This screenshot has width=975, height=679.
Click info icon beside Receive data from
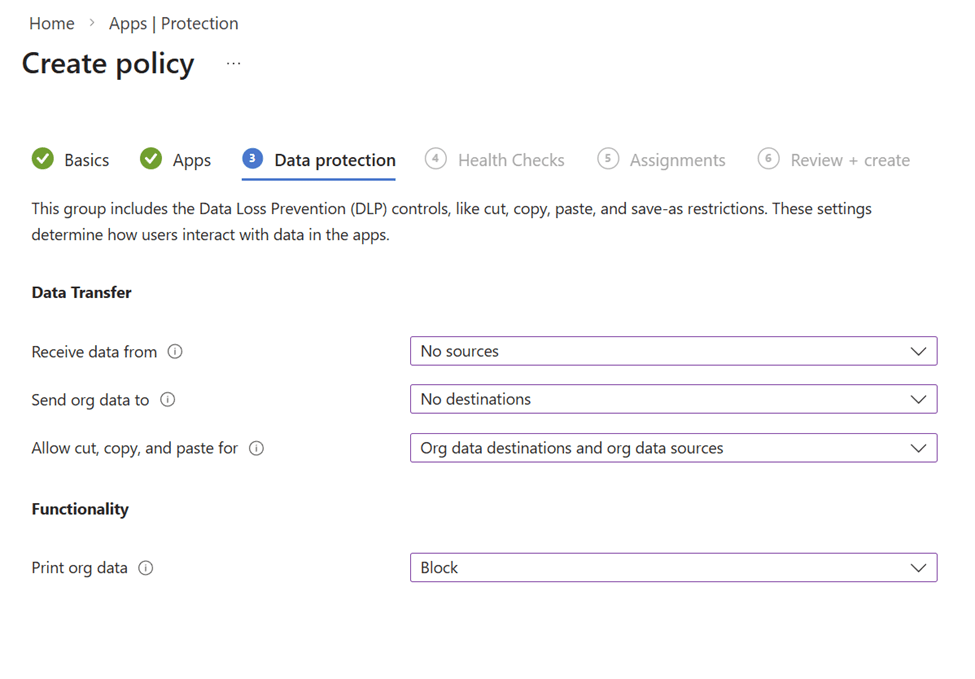[175, 352]
